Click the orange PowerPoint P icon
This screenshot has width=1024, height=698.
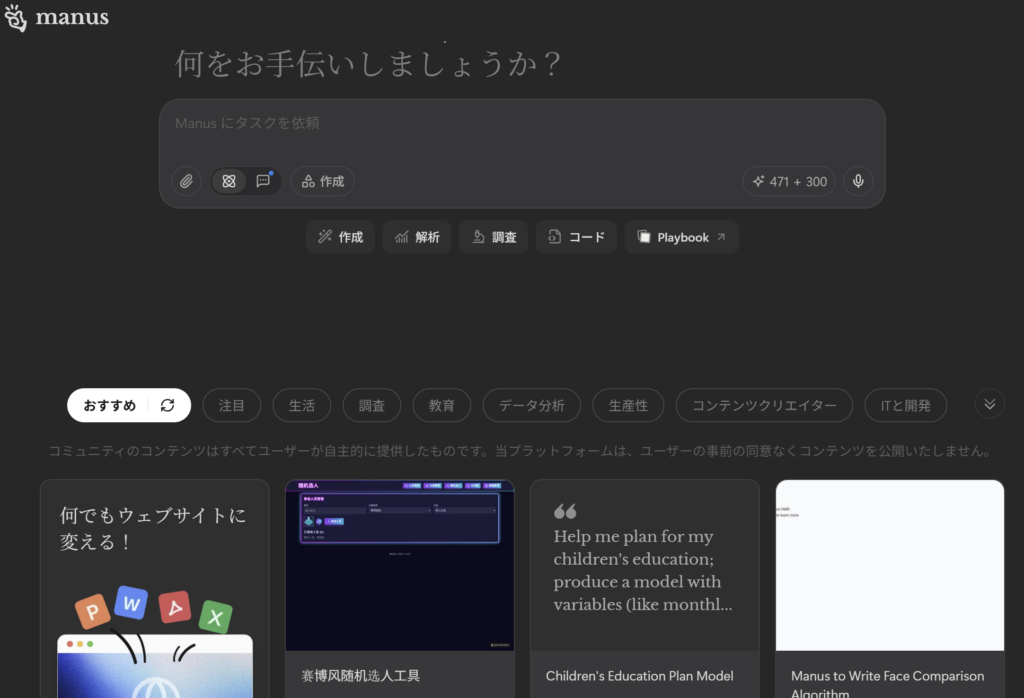[92, 611]
